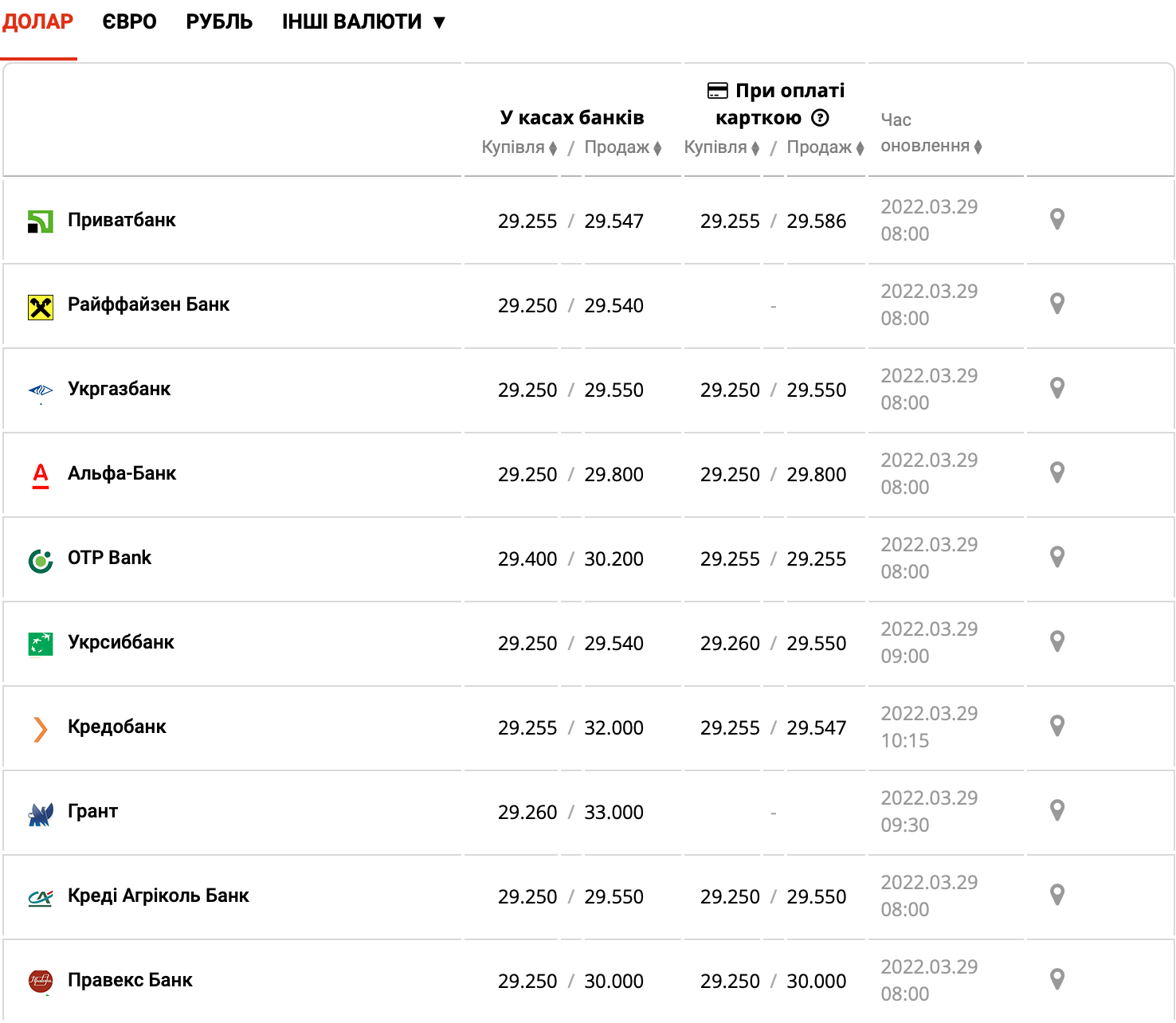
Task: Sort by bank cash desk Купівля rate
Action: 519,147
